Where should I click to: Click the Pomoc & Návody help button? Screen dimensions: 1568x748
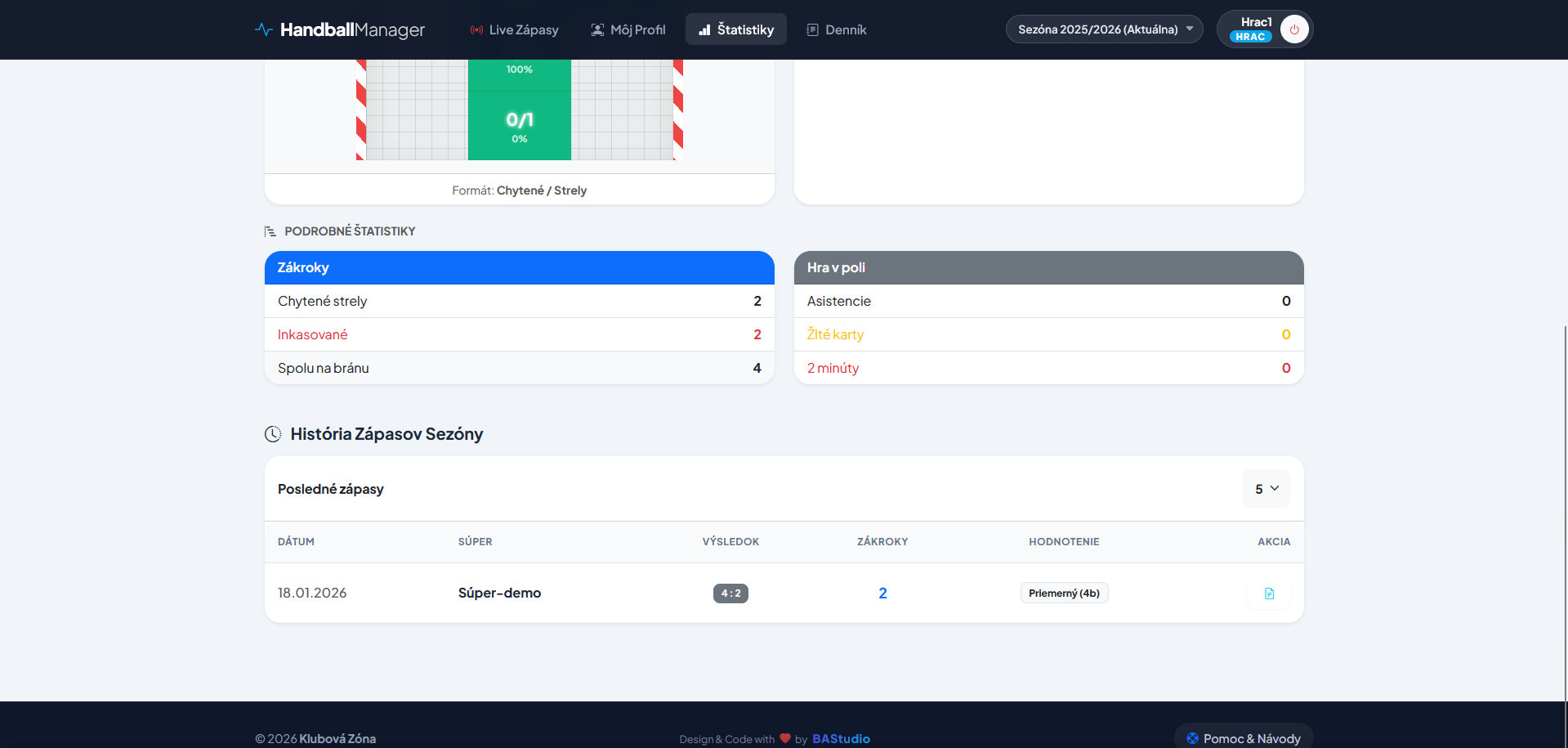pos(1244,738)
